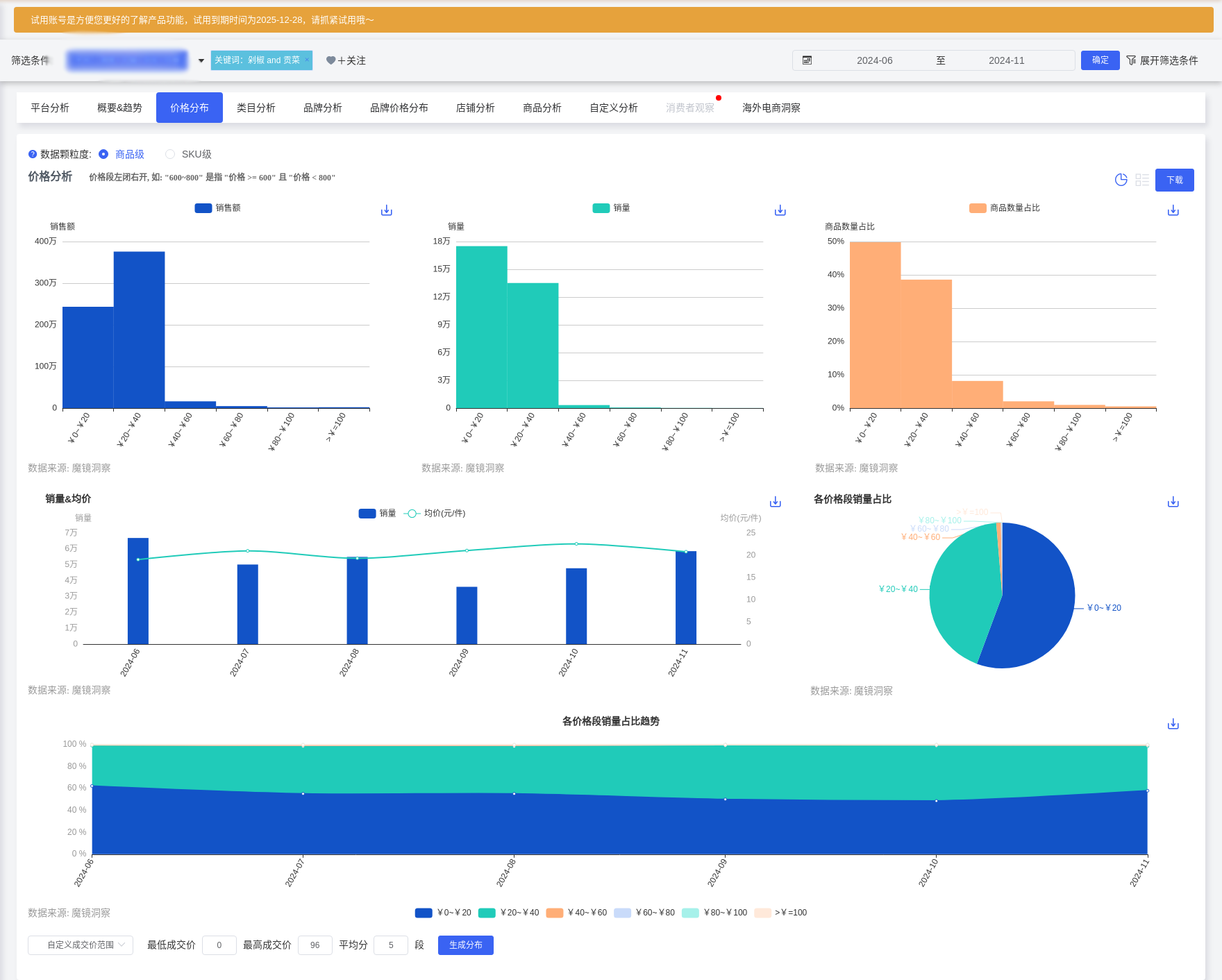1222x980 pixels.
Task: Open the 店铺分析 tab
Action: coord(476,108)
